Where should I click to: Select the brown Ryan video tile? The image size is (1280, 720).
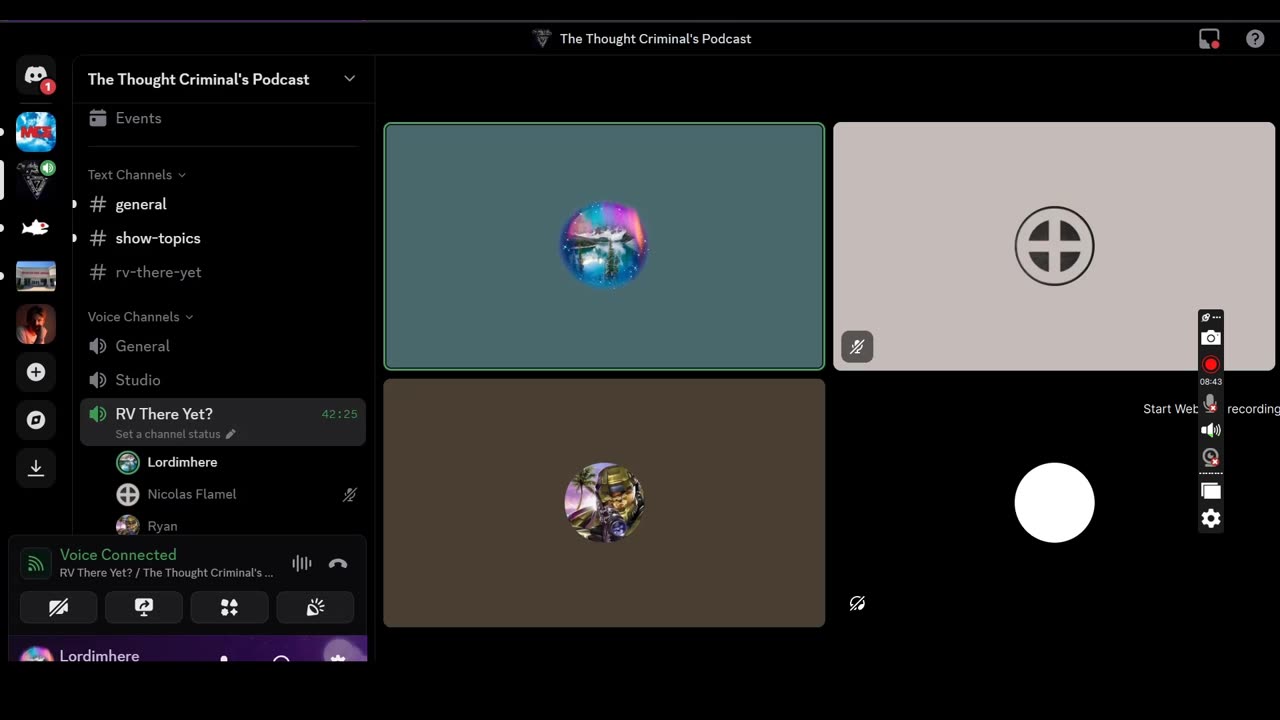(x=604, y=503)
